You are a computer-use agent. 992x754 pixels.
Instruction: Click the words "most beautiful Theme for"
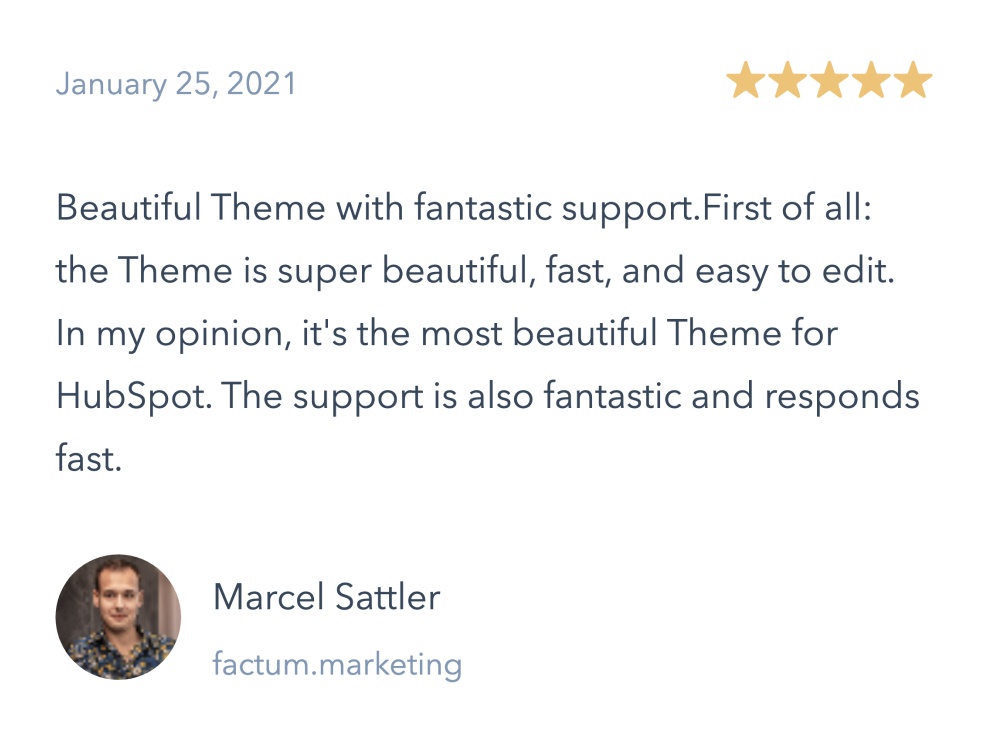click(x=629, y=333)
